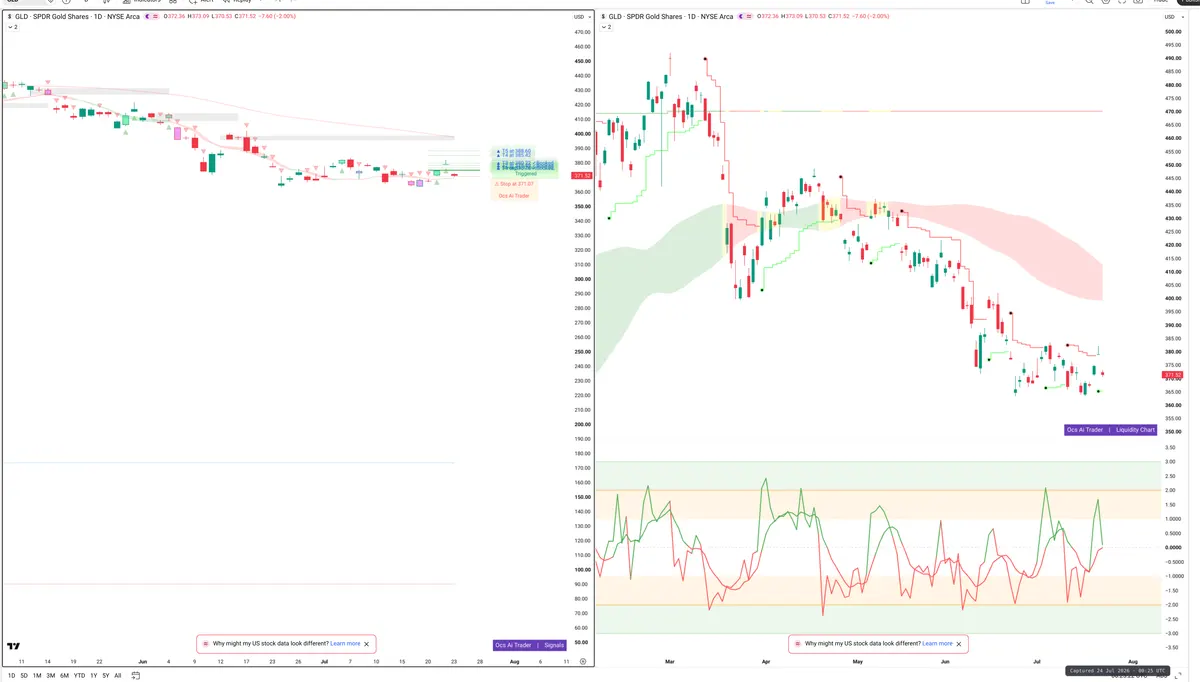The height and width of the screenshot is (682, 1200).
Task: Click the 'Apr' label on right time axis
Action: pos(765,662)
